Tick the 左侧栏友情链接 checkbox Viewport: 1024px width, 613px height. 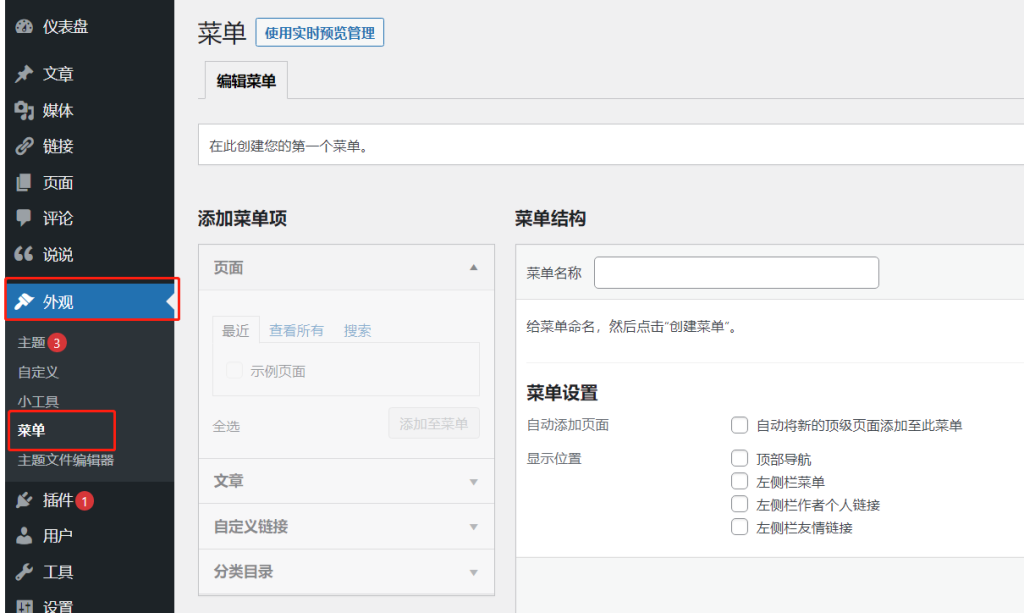click(x=740, y=527)
